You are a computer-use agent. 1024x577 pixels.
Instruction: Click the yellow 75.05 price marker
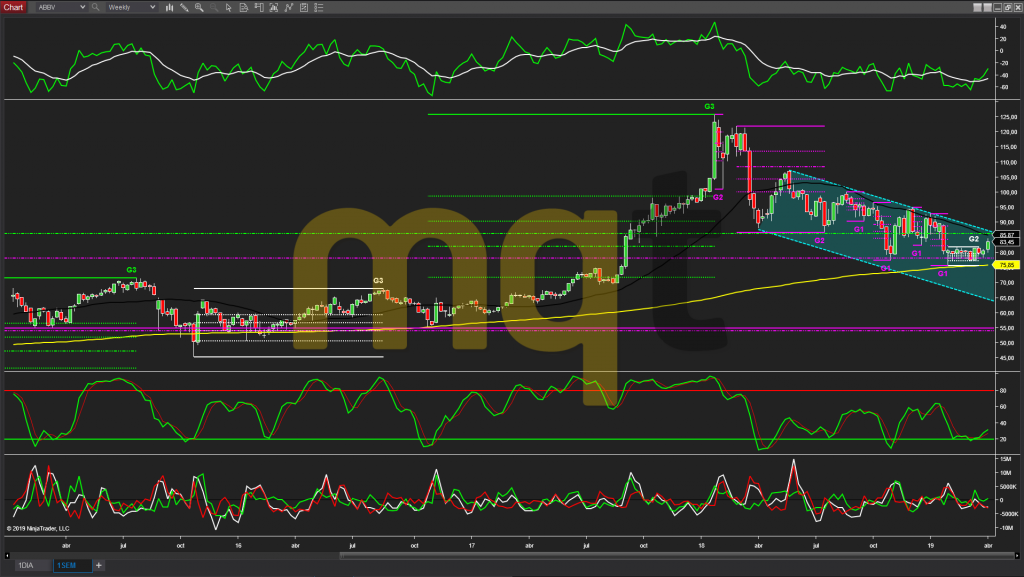tap(1007, 266)
